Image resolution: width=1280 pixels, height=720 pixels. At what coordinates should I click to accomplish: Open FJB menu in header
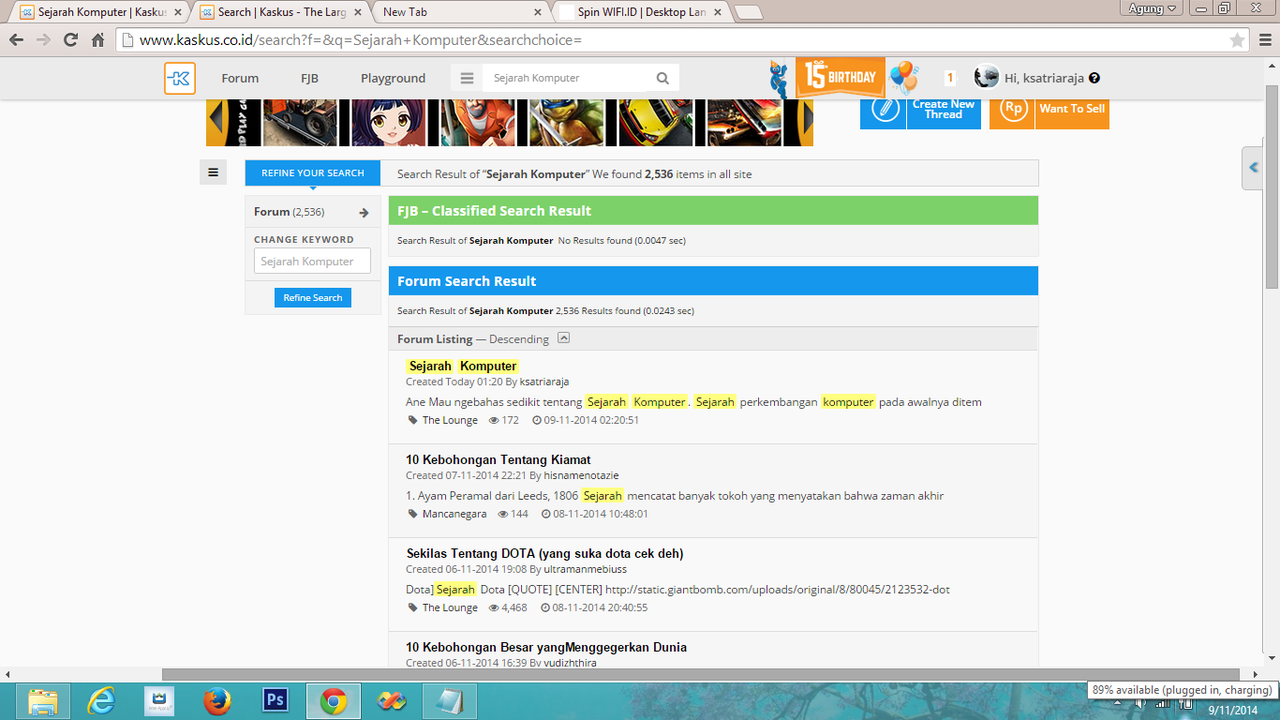click(x=310, y=78)
